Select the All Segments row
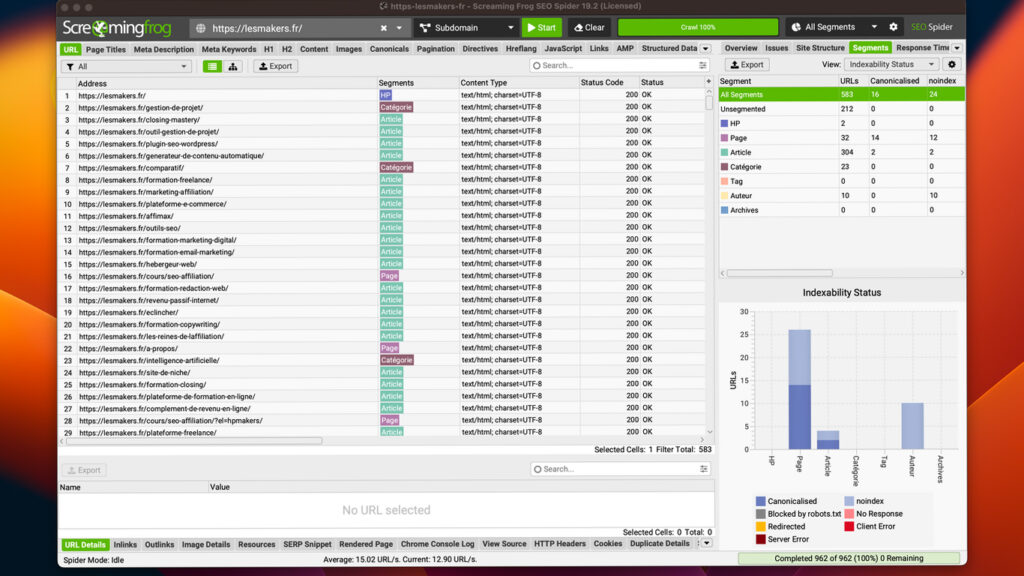 [842, 95]
